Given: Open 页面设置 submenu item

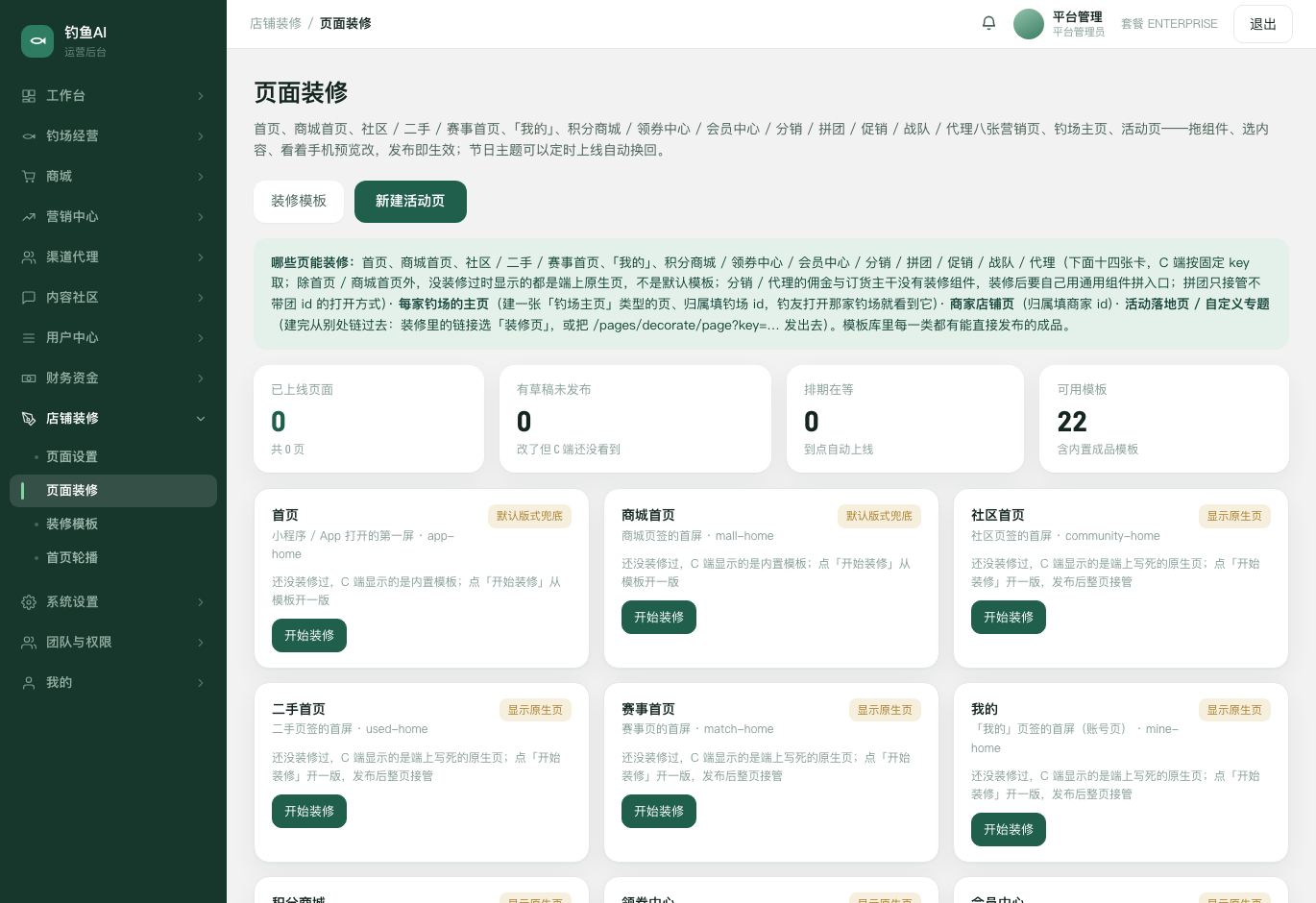Looking at the screenshot, I should [x=113, y=457].
